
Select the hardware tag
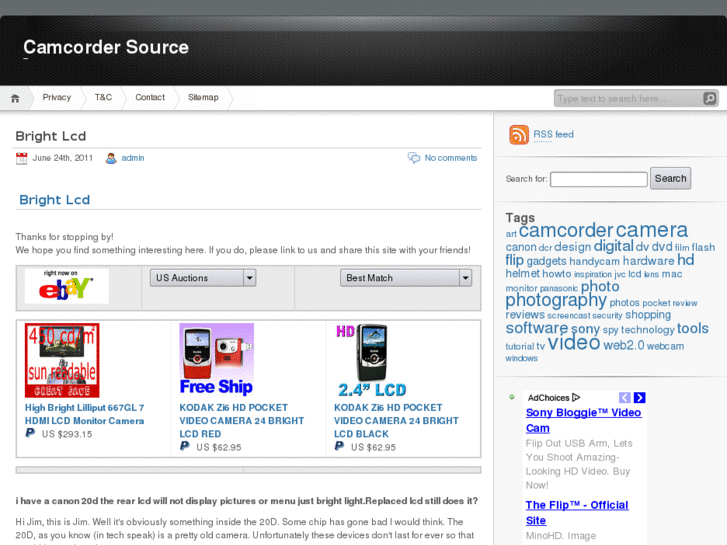648,261
